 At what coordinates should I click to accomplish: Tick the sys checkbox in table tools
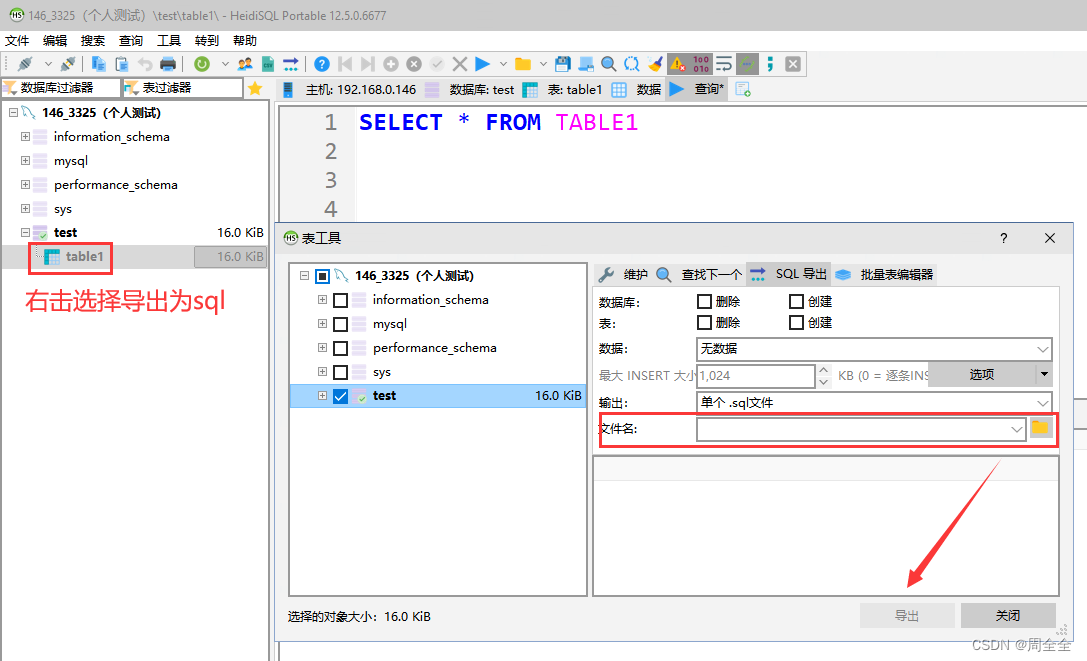(x=340, y=372)
